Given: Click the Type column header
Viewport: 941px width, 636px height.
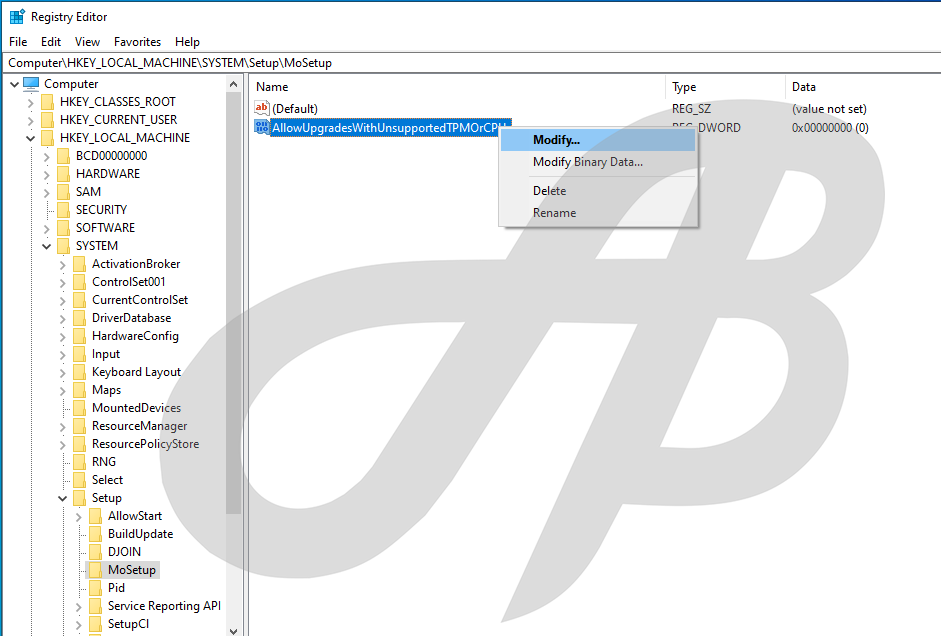Looking at the screenshot, I should click(x=725, y=87).
